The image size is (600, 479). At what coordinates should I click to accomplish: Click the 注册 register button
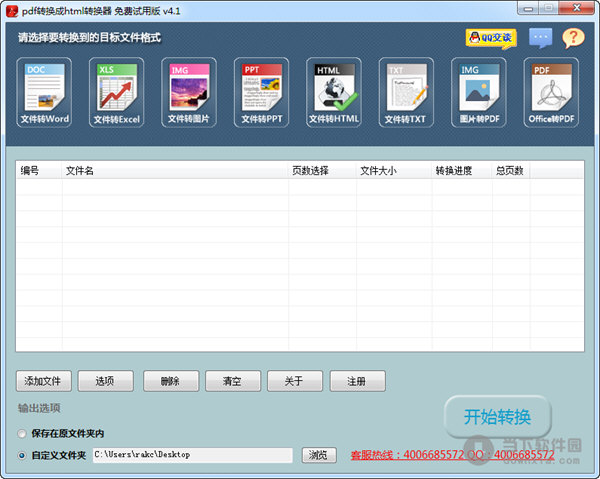tap(357, 381)
